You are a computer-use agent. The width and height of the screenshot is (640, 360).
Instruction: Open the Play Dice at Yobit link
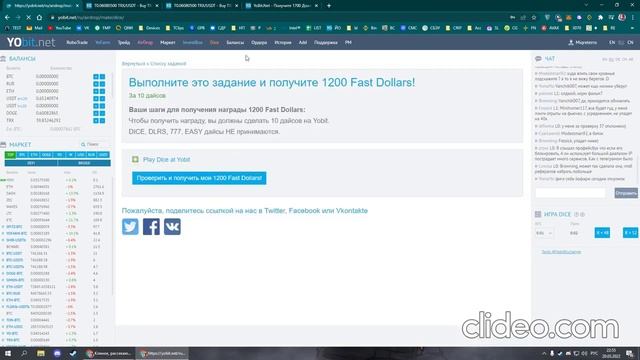point(167,160)
